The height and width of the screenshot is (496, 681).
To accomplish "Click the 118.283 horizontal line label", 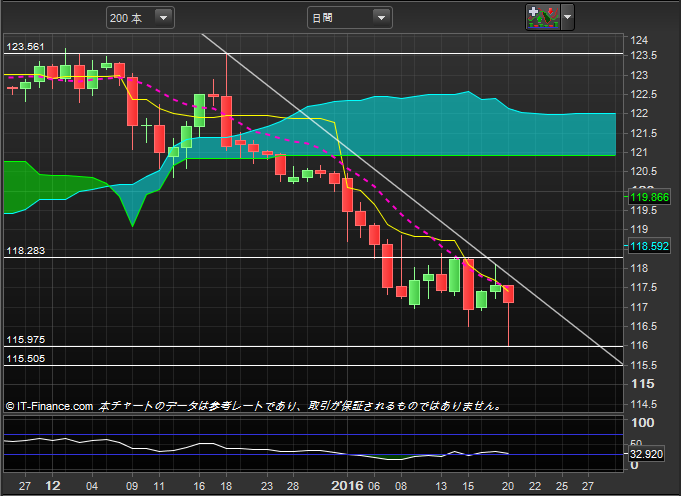I will (25, 251).
